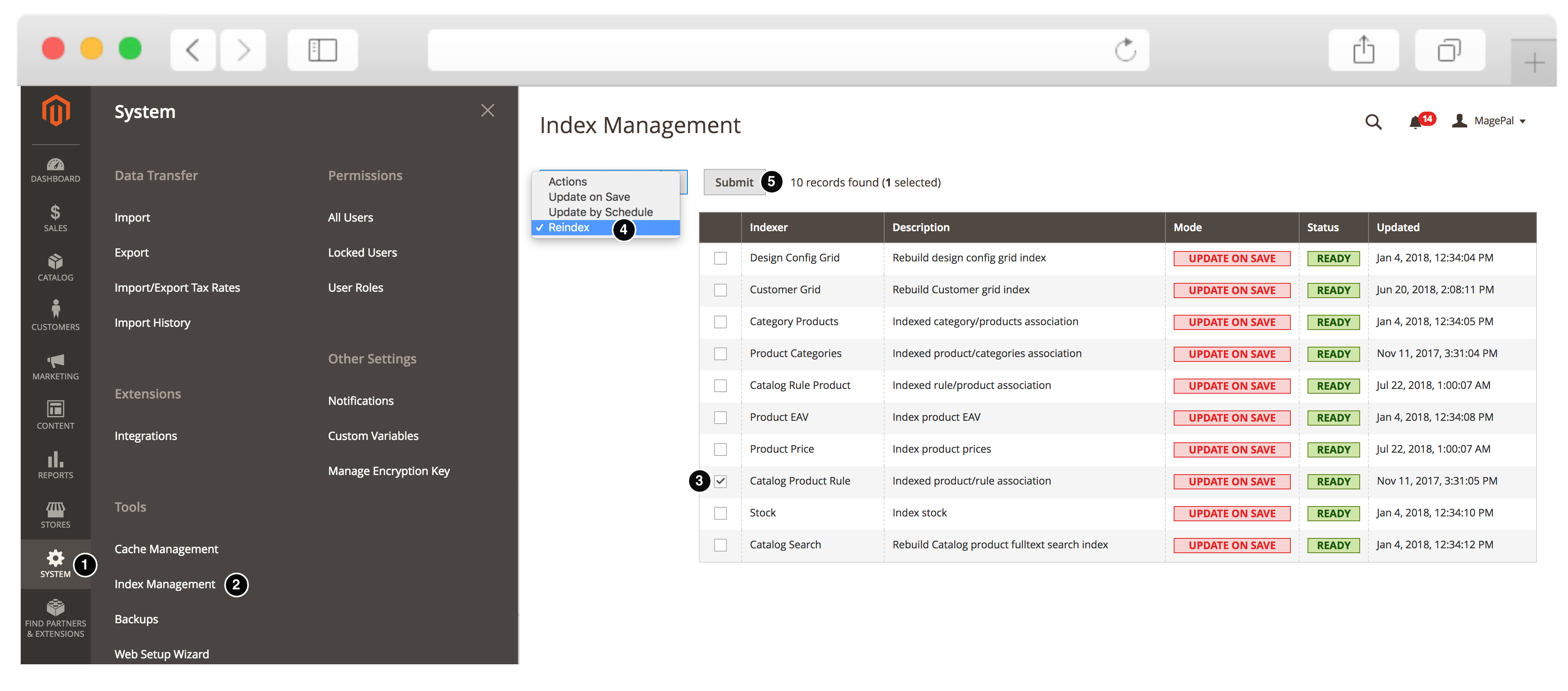Open Cache Management from Tools menu
Viewport: 1568px width, 691px height.
point(166,548)
